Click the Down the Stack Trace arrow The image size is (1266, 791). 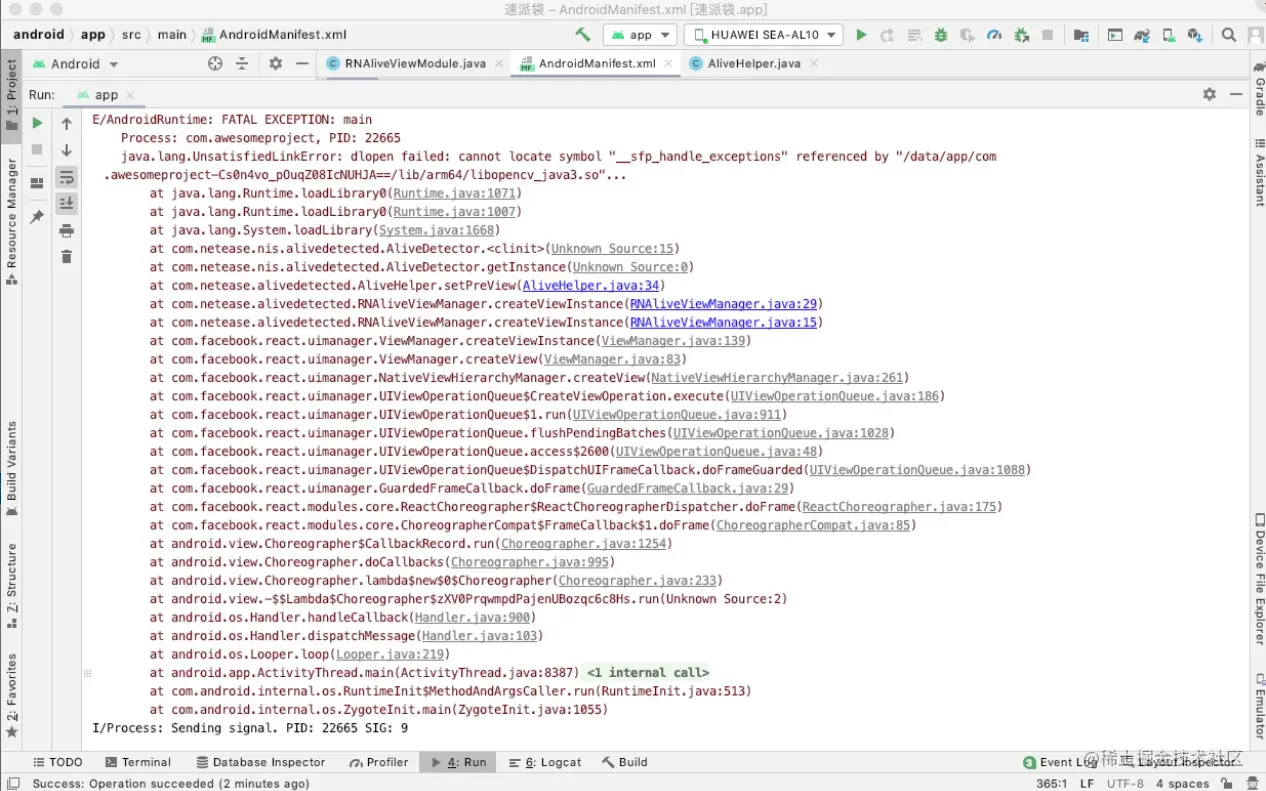67,150
